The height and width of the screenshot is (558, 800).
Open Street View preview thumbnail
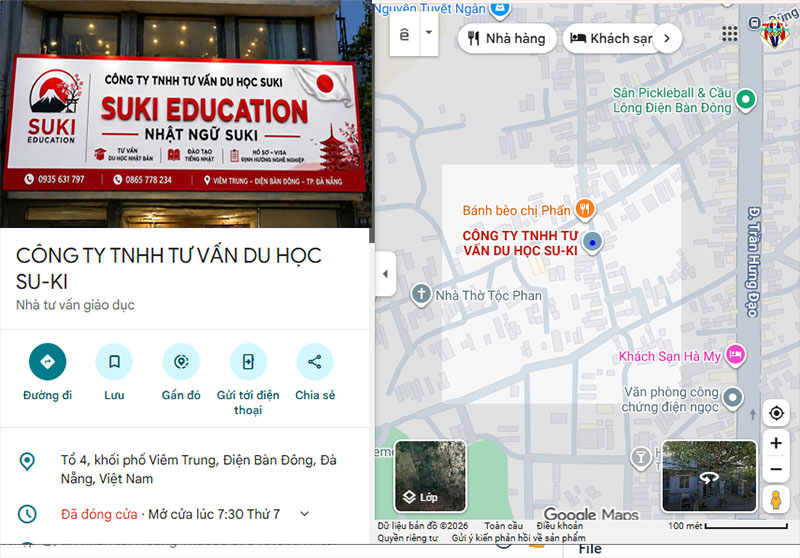tap(709, 476)
